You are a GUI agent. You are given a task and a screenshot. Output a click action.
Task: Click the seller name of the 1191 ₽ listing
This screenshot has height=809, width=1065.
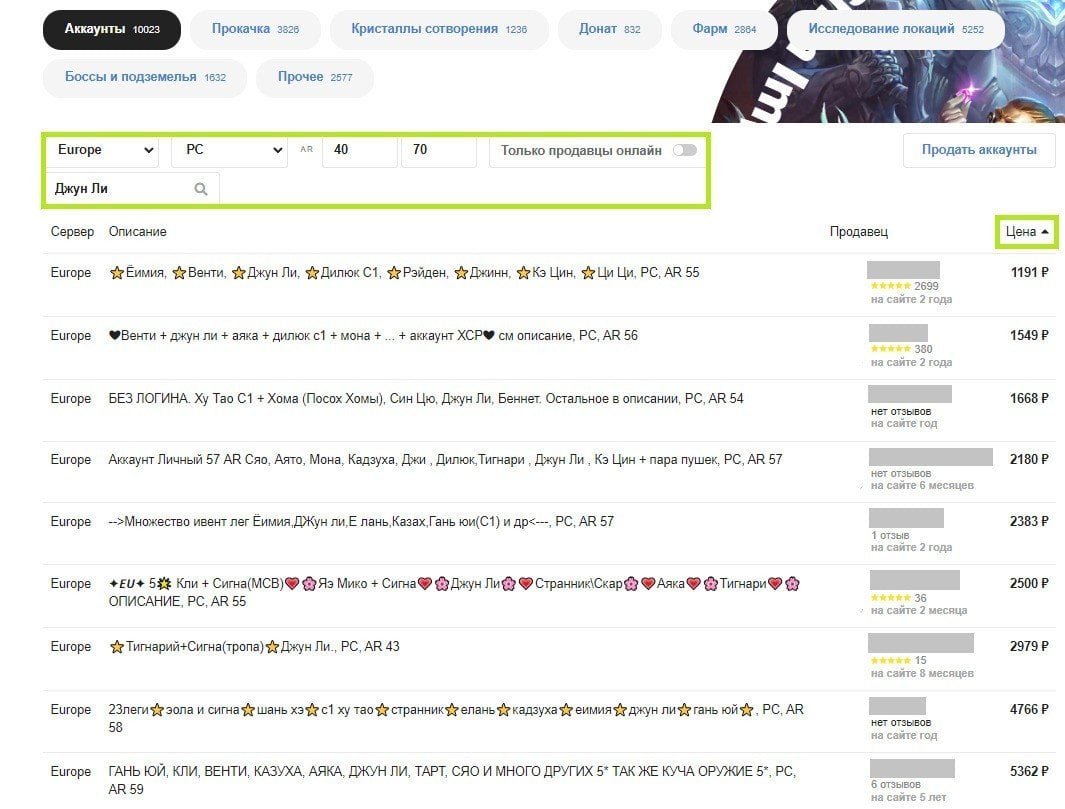[903, 270]
